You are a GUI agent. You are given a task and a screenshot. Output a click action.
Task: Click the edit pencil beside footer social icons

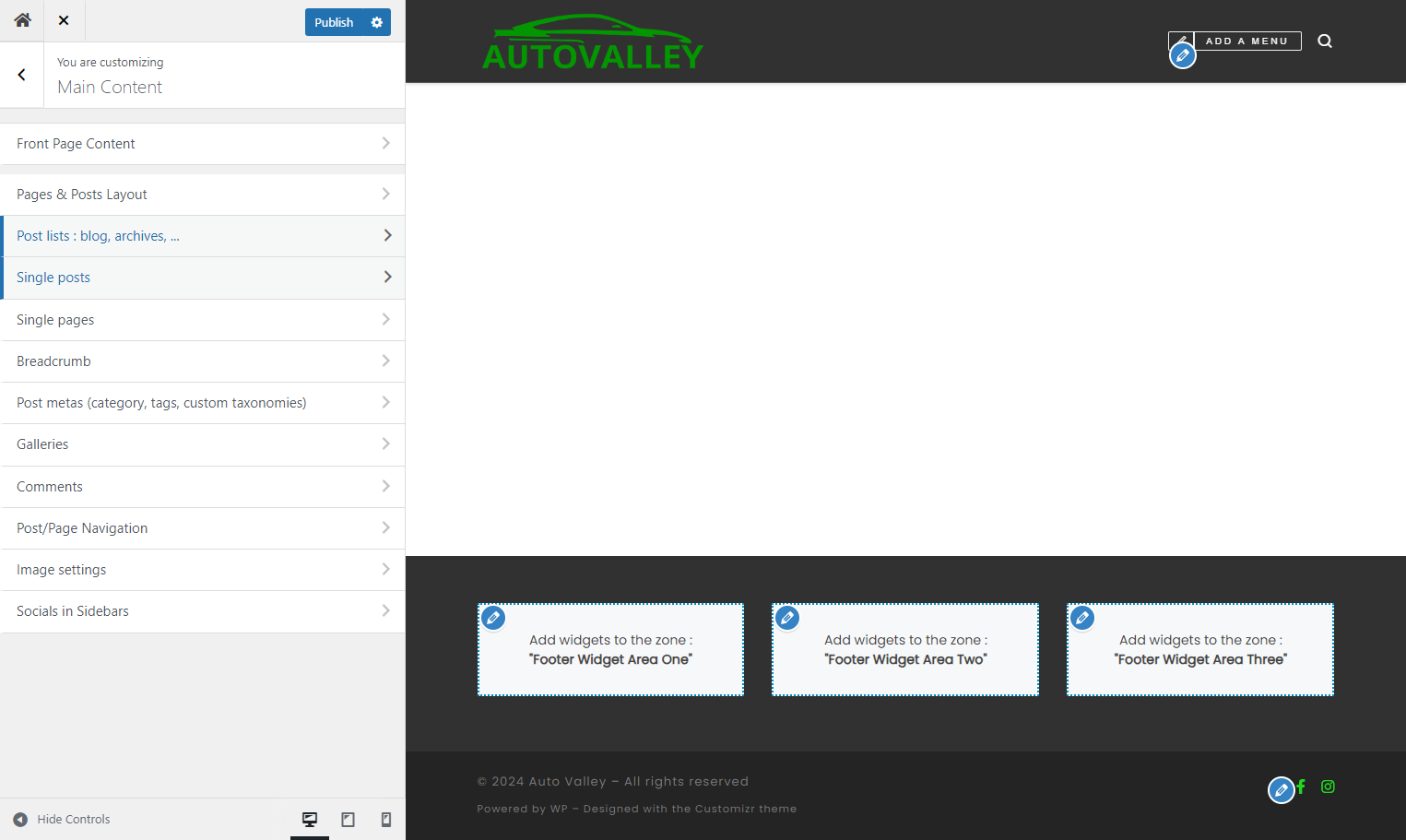coord(1282,790)
